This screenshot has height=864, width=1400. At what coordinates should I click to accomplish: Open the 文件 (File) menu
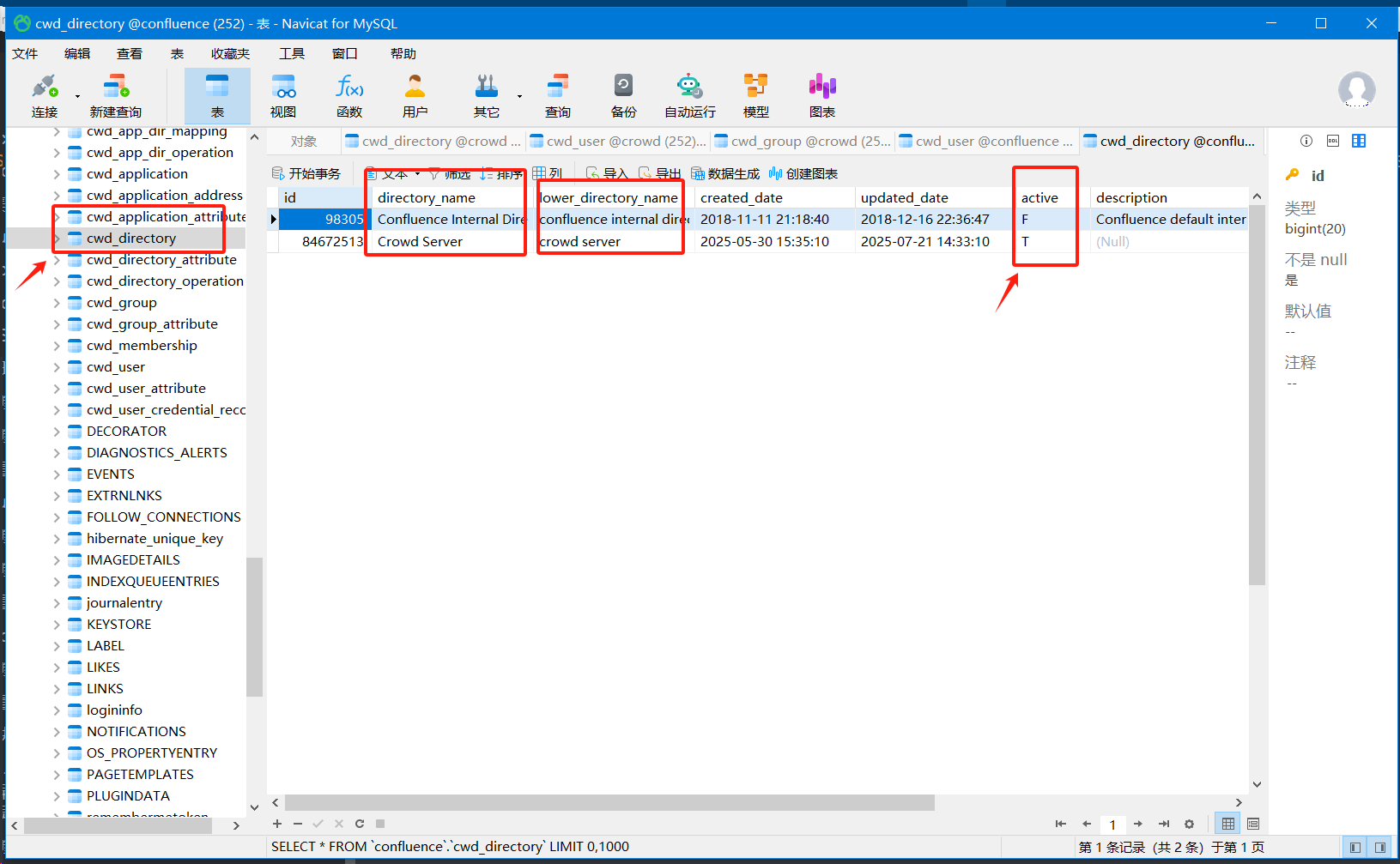(x=25, y=53)
